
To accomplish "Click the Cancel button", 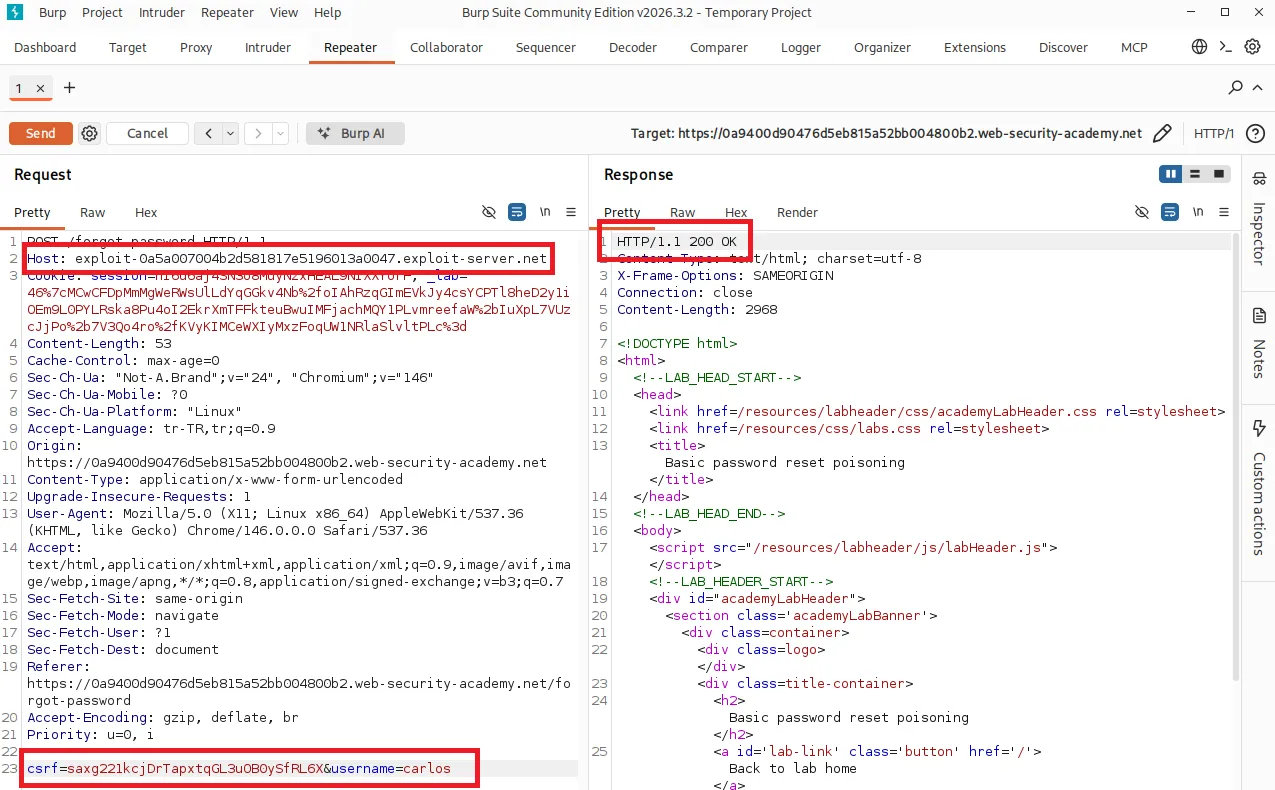I will click(x=148, y=133).
